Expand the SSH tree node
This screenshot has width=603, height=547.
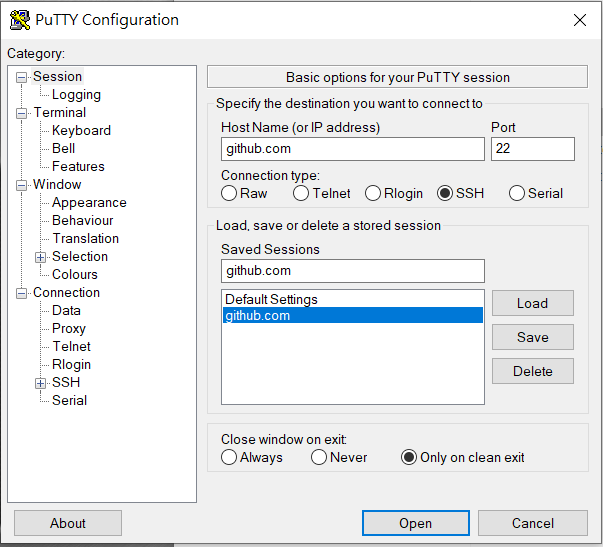coord(40,383)
